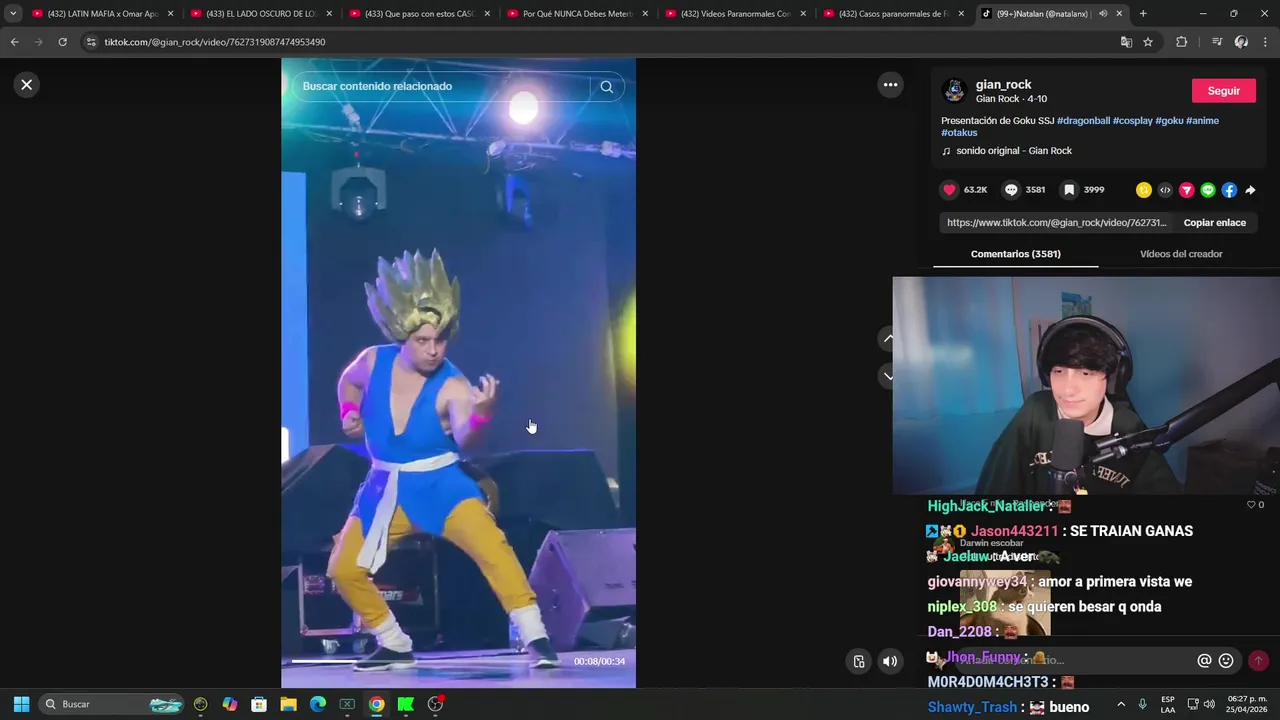
Task: Click gian_rock username link
Action: [x=1003, y=85]
